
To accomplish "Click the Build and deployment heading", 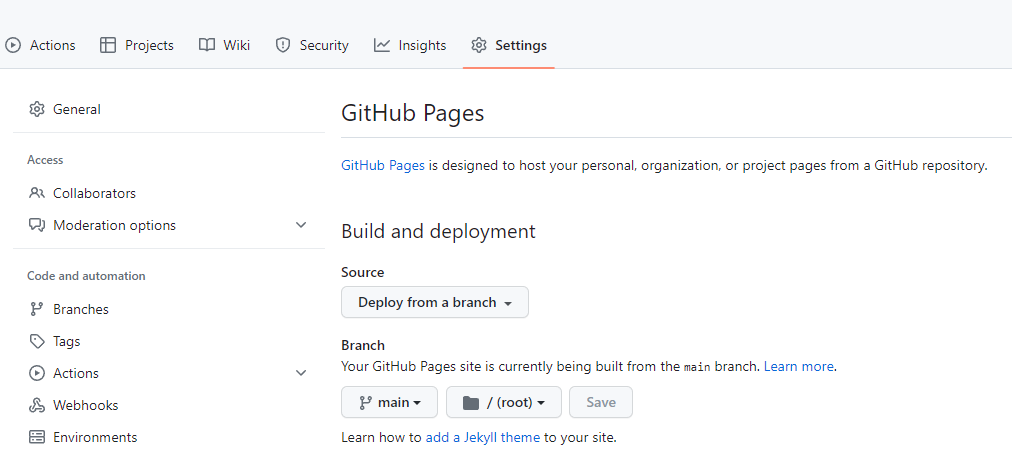I will (438, 231).
